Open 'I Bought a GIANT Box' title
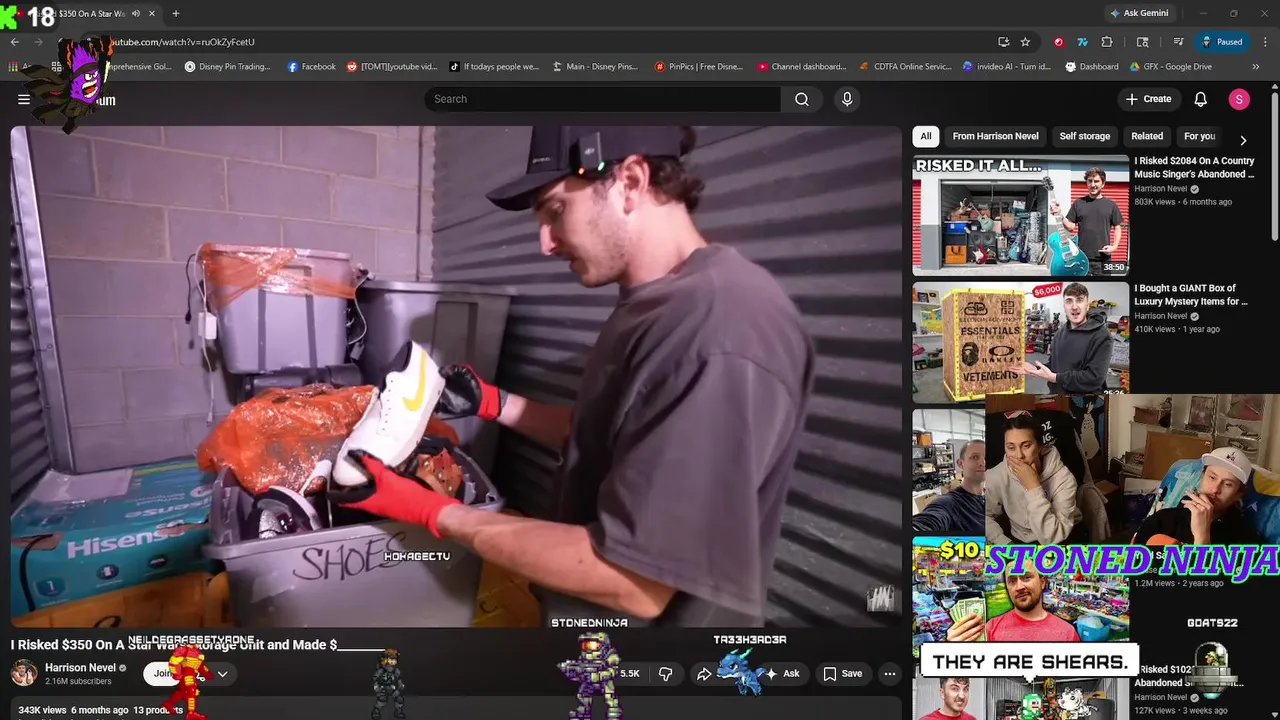1280x720 pixels. [1191, 294]
